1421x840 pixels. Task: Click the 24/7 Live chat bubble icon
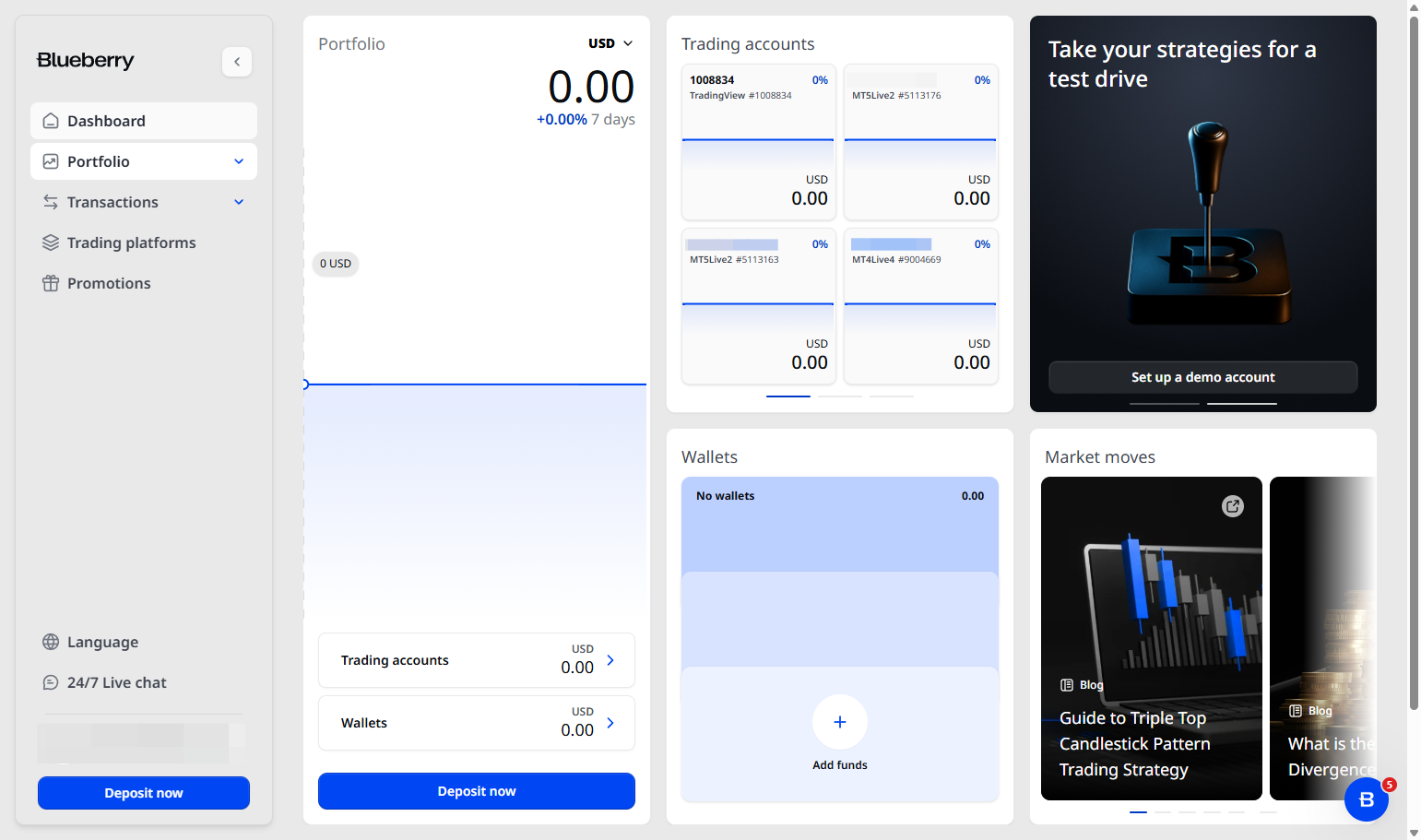pos(51,682)
